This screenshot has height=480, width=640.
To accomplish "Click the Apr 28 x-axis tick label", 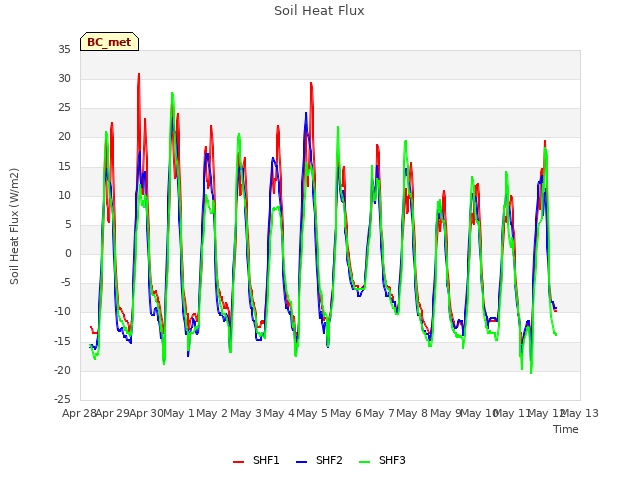I will click(79, 413).
